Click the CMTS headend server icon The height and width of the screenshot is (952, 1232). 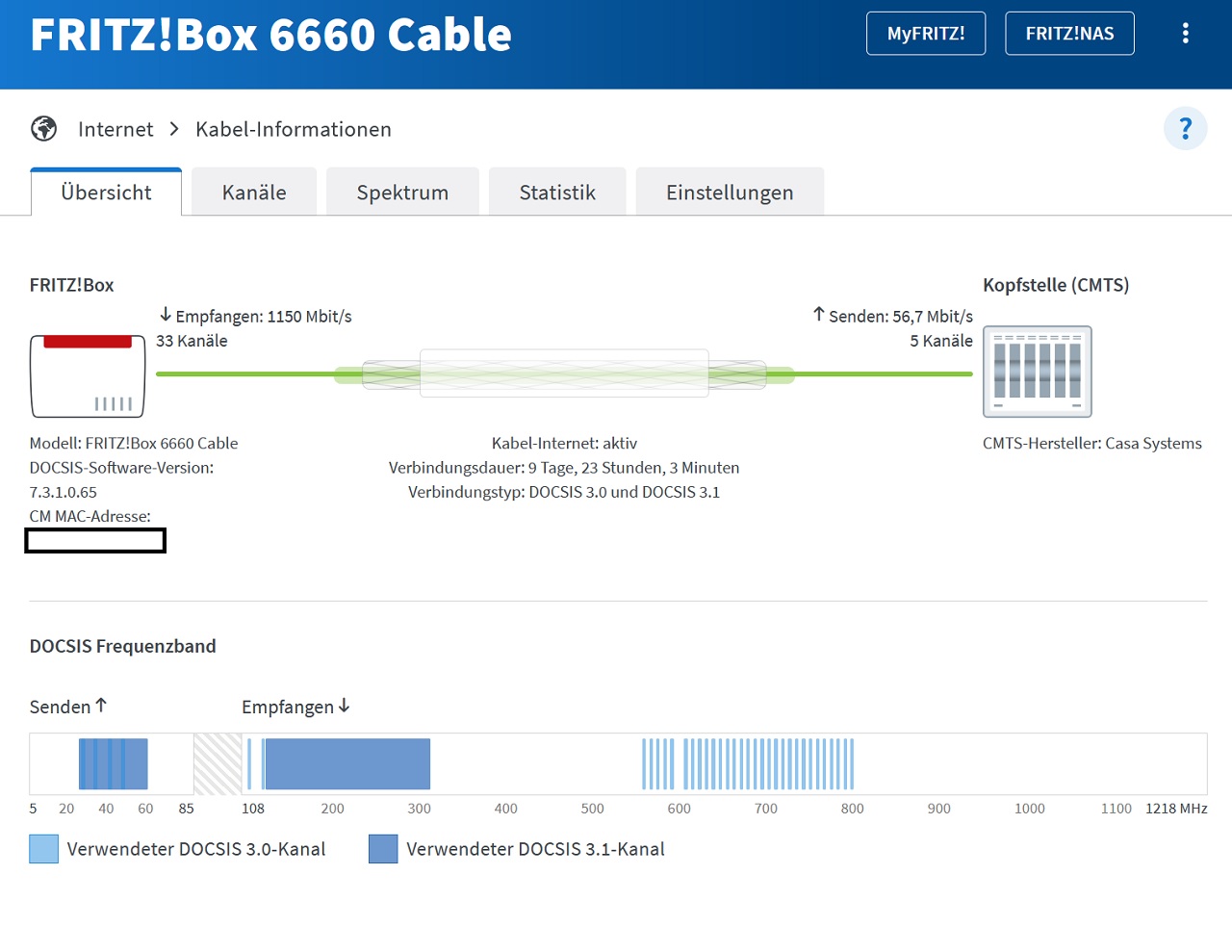pyautogui.click(x=1037, y=372)
